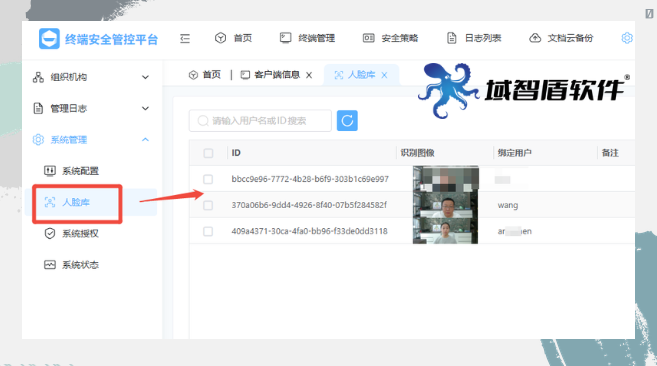Click the blurred thumbnail in the bbcc9e96 row
Screen dimensions: 657x366
[x=445, y=179]
